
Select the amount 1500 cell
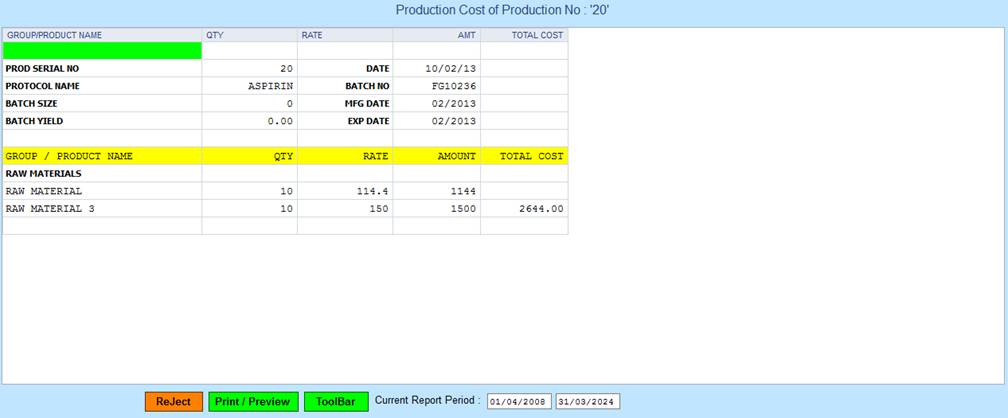[x=458, y=208]
